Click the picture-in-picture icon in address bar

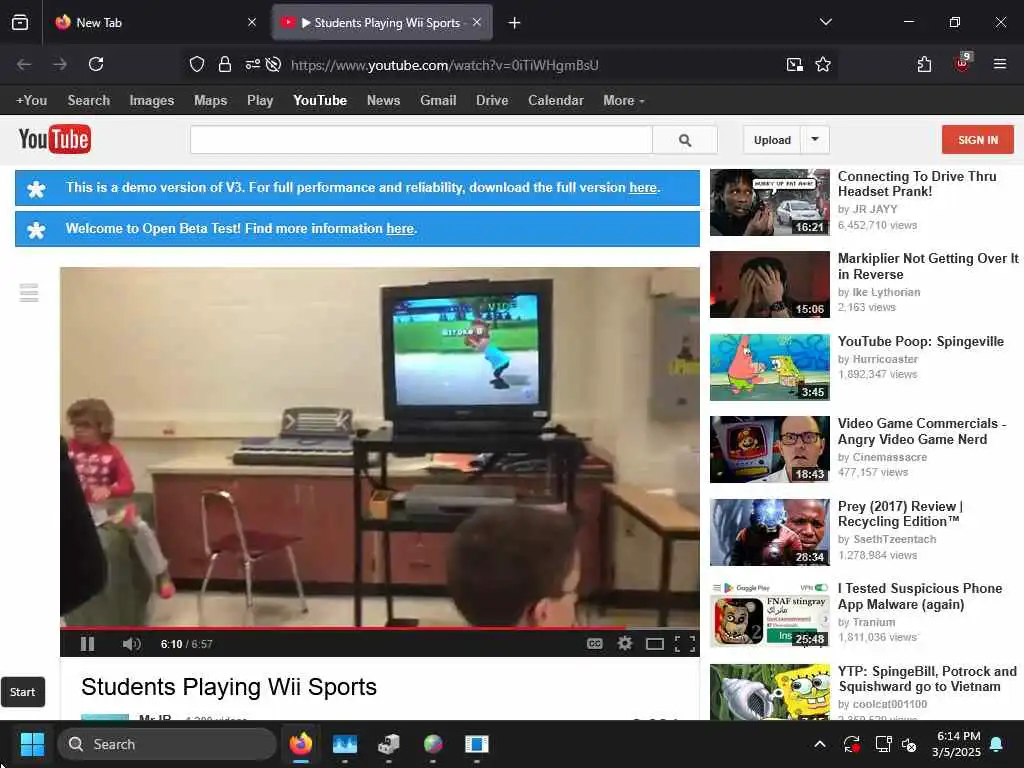795,64
